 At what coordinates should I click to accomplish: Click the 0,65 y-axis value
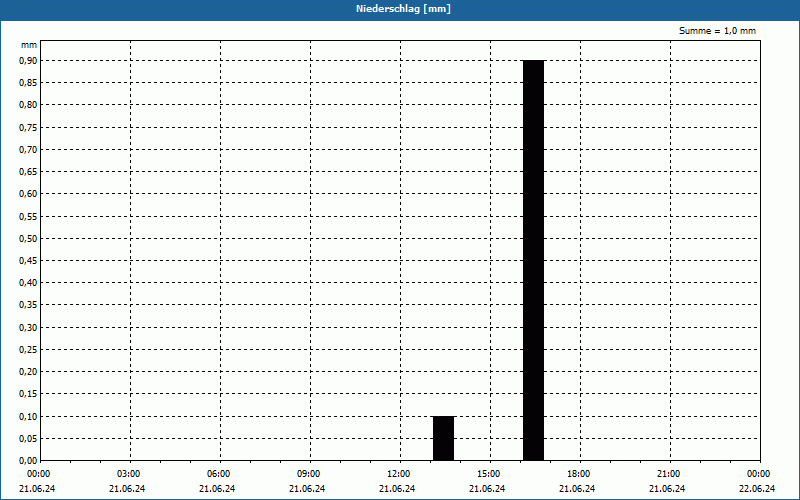point(29,172)
